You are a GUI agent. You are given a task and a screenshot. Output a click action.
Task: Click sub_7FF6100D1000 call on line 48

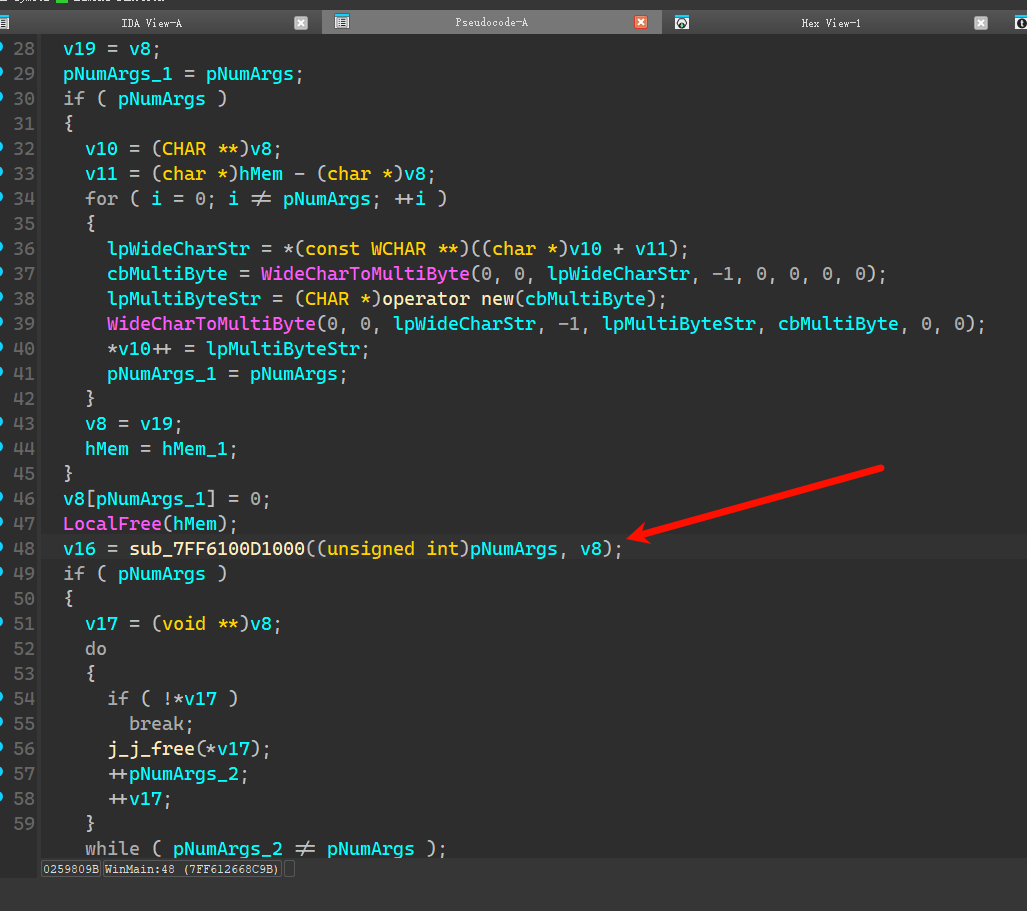(217, 549)
